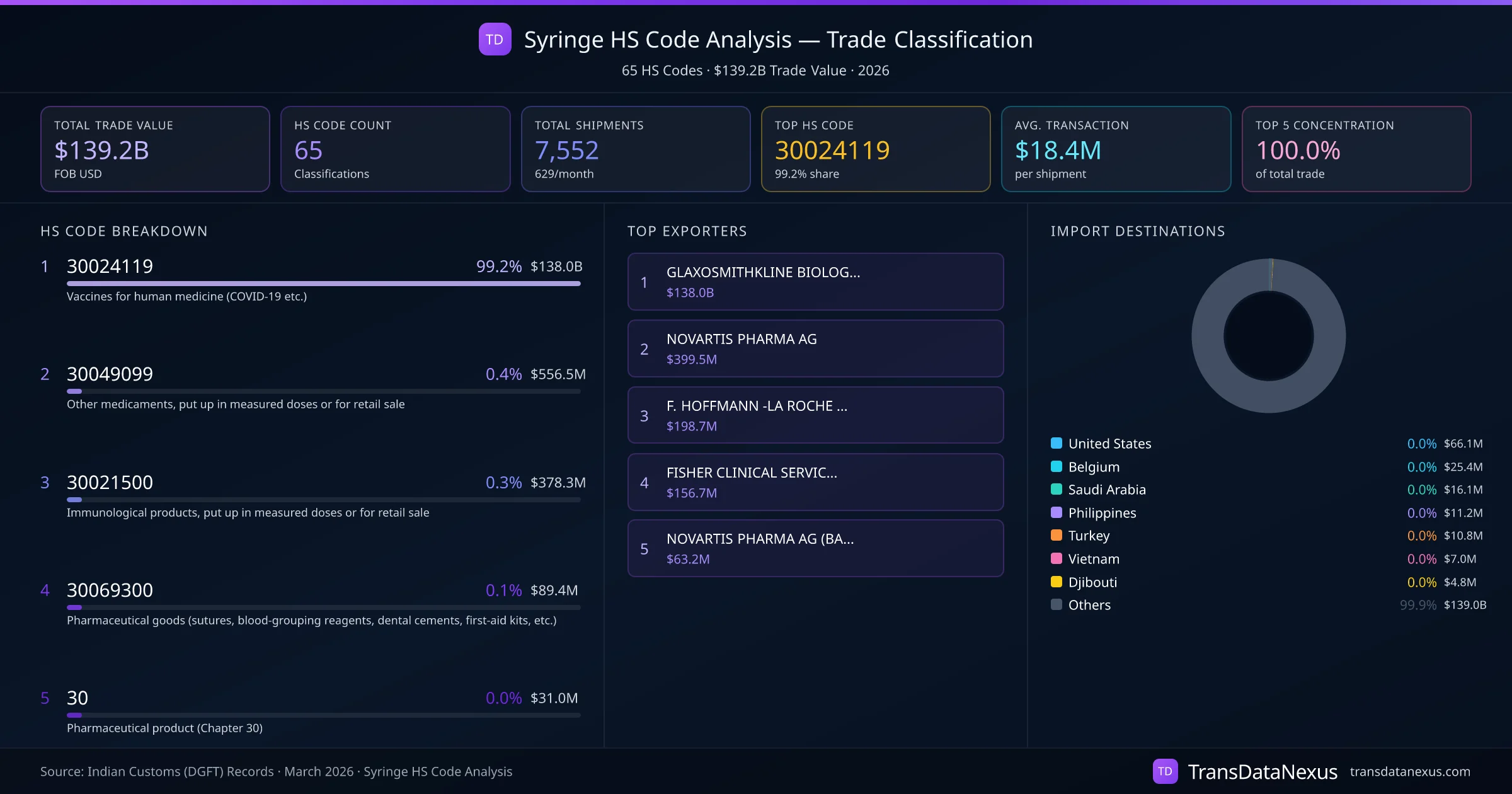1512x794 pixels.
Task: Select HS code 30069300 entry
Action: [110, 590]
